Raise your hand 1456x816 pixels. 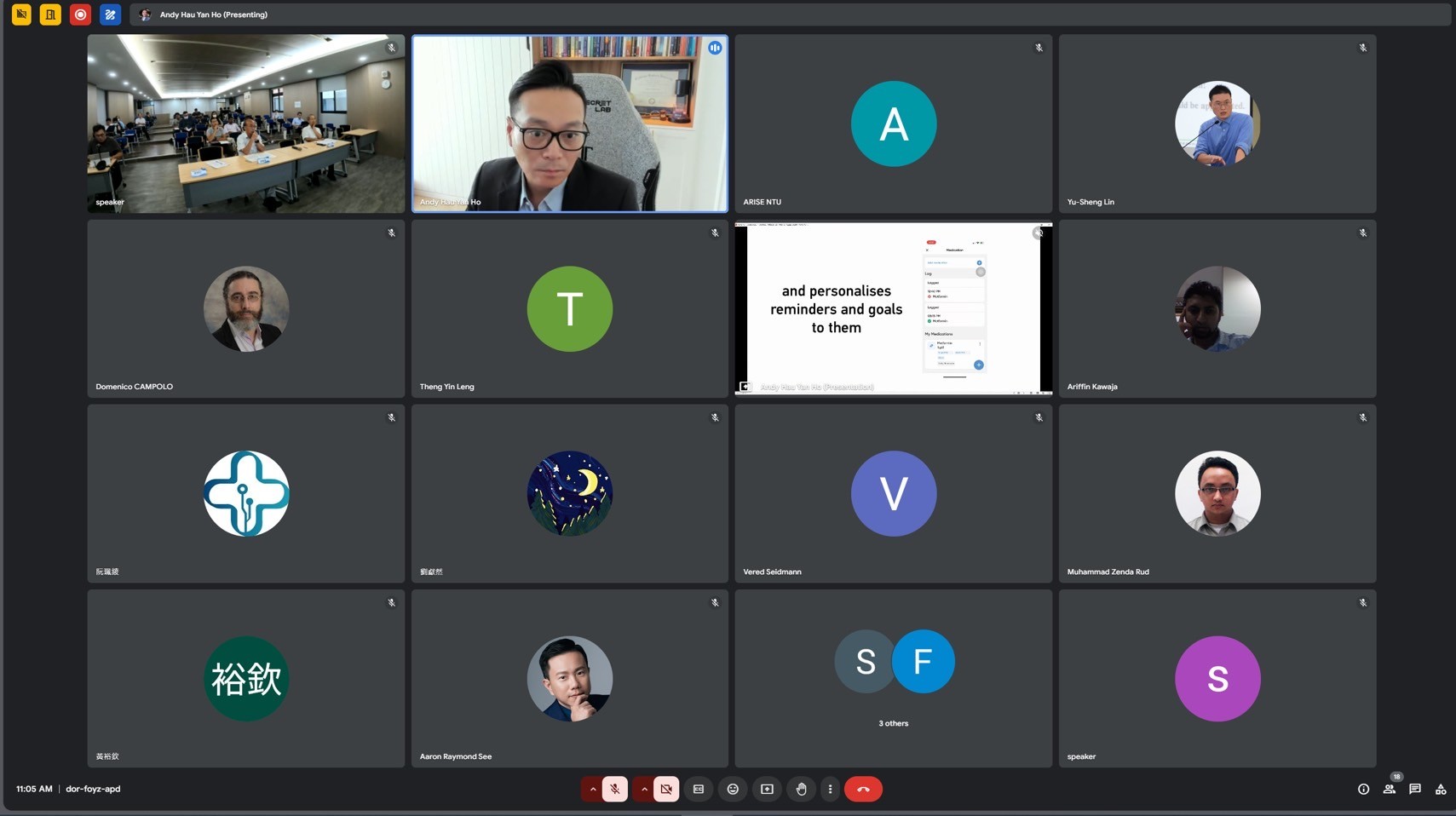point(801,789)
